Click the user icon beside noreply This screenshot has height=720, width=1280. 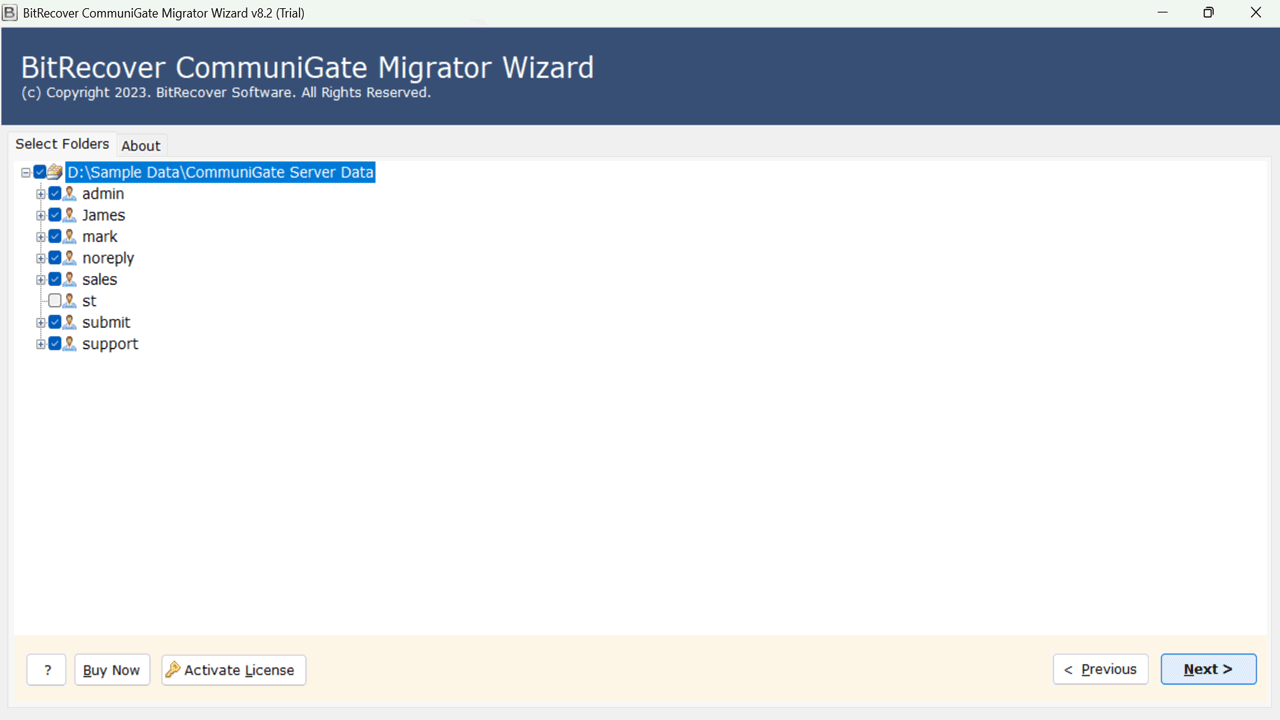tap(70, 258)
